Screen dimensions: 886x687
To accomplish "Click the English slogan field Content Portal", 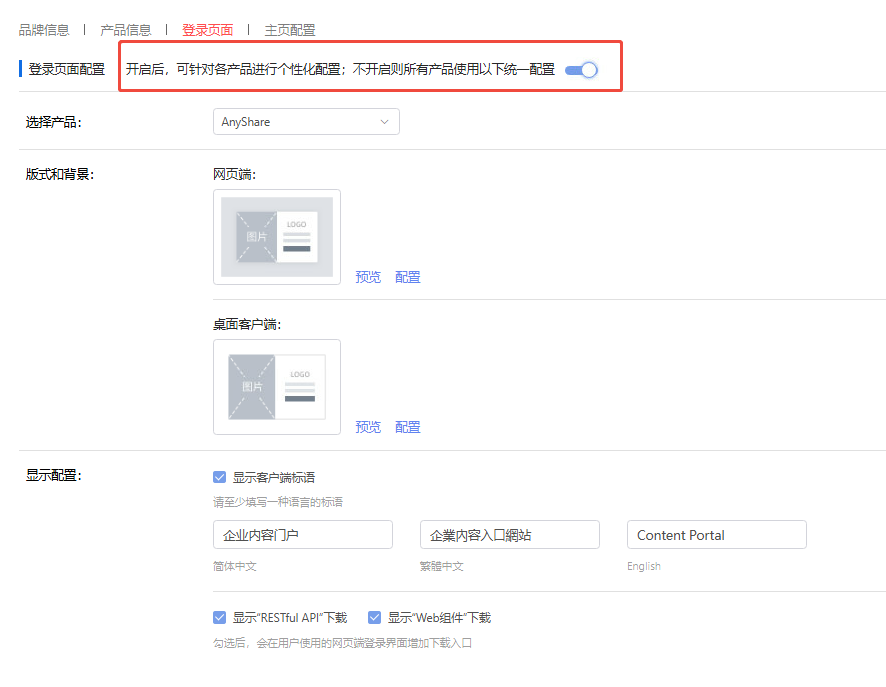I will pyautogui.click(x=716, y=535).
